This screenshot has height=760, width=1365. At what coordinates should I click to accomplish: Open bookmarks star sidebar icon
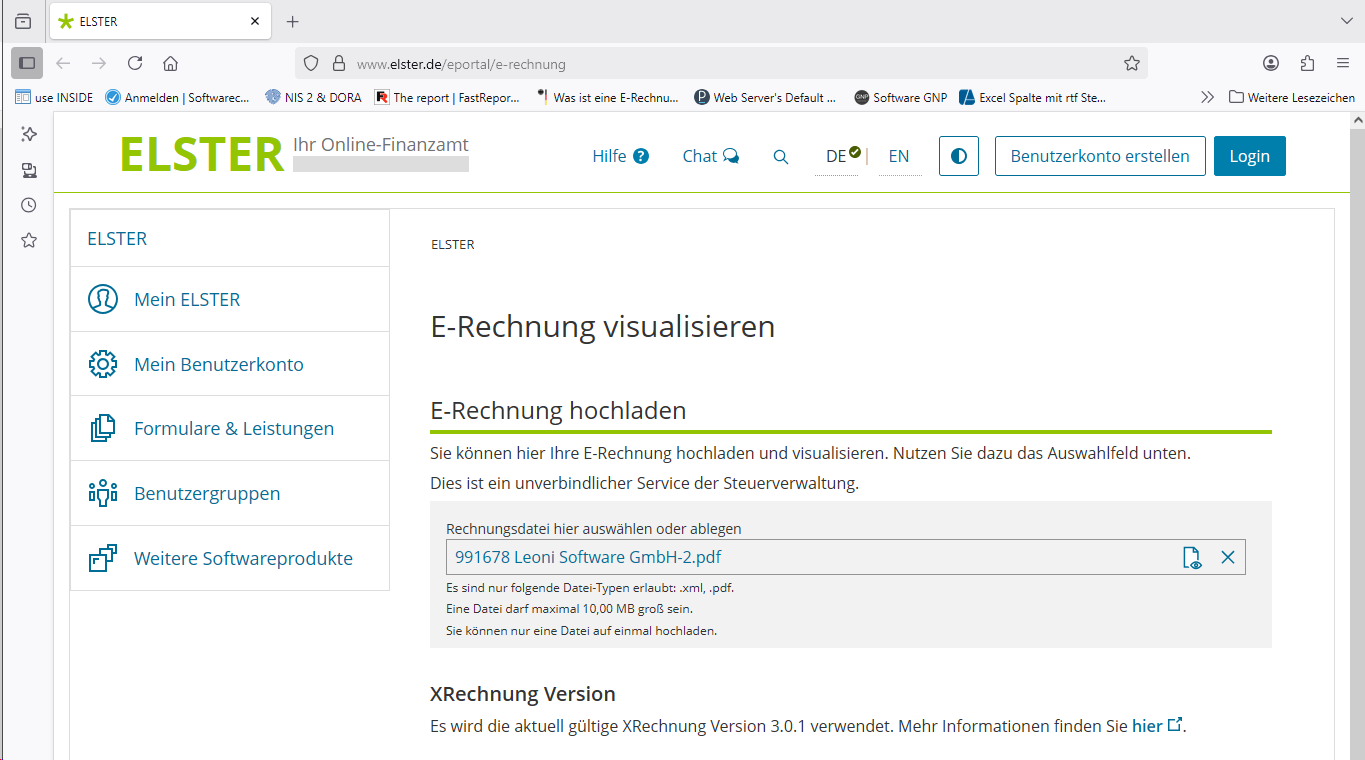[x=29, y=240]
